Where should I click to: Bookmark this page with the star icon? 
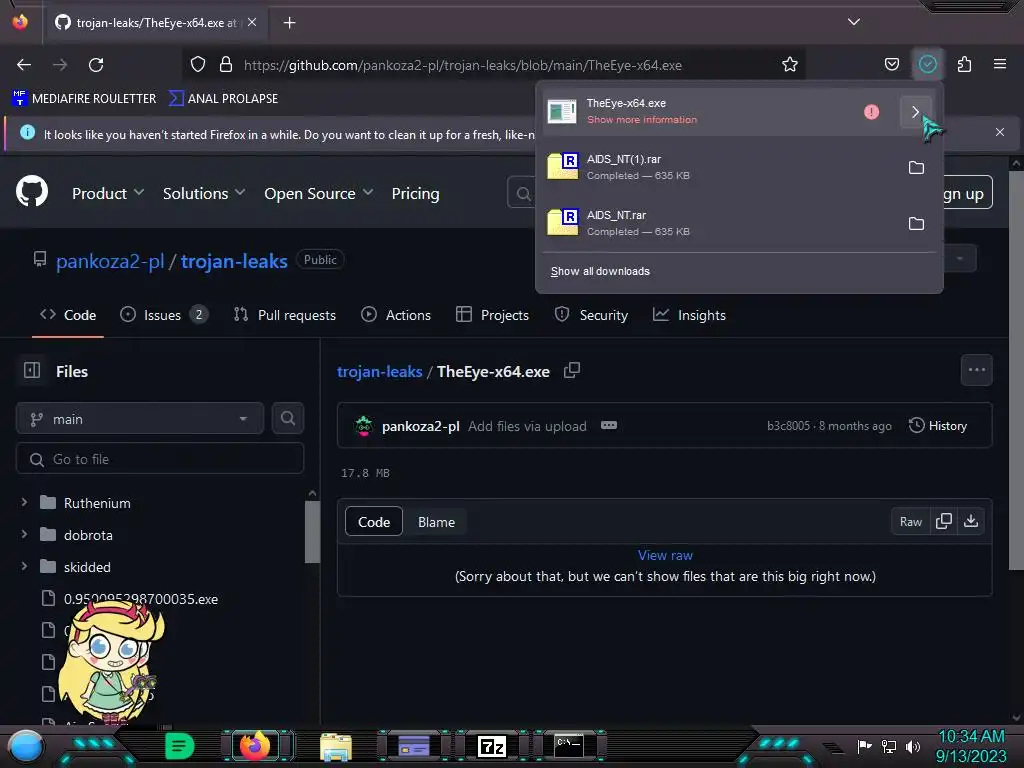click(790, 65)
